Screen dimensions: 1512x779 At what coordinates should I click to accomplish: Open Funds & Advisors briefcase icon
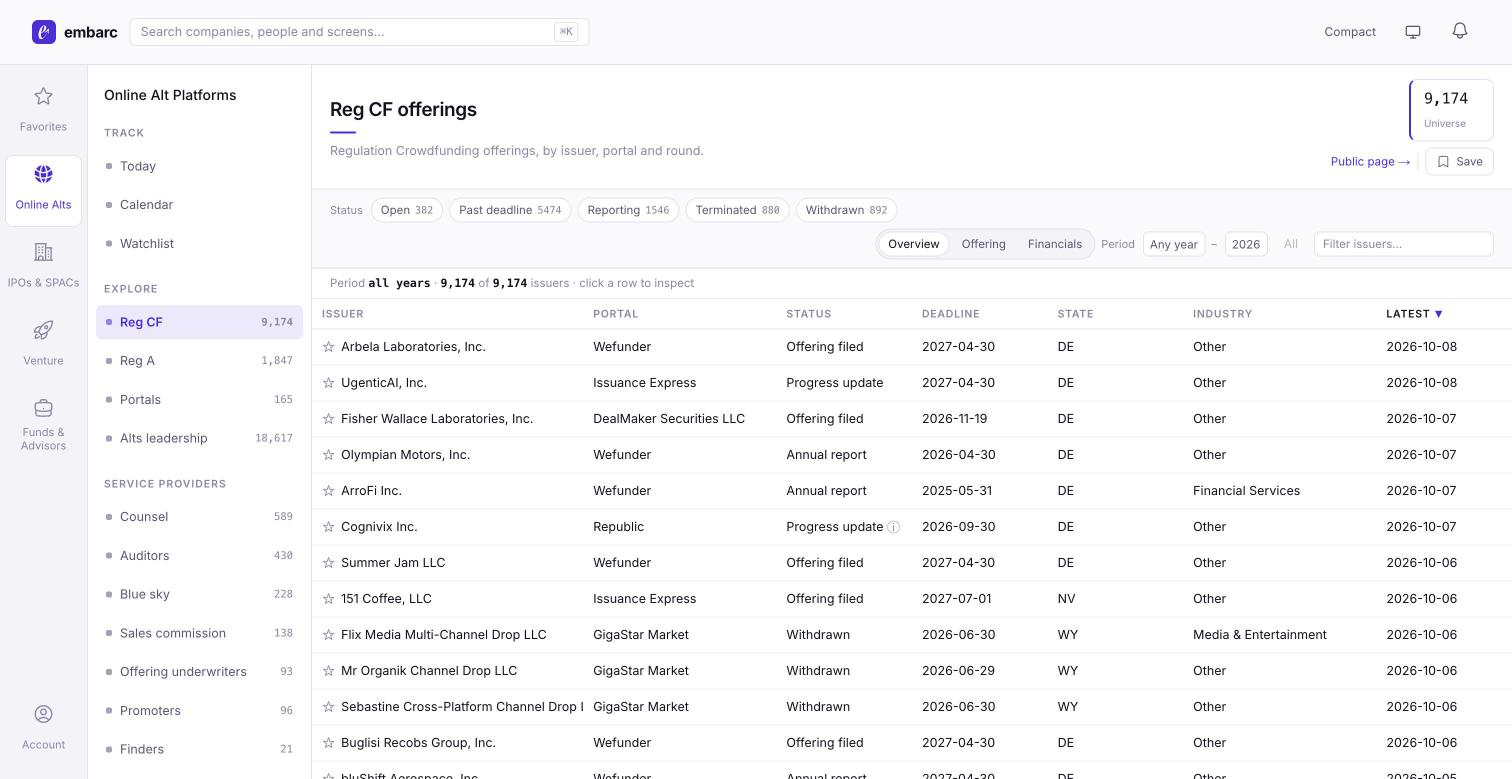pos(43,408)
